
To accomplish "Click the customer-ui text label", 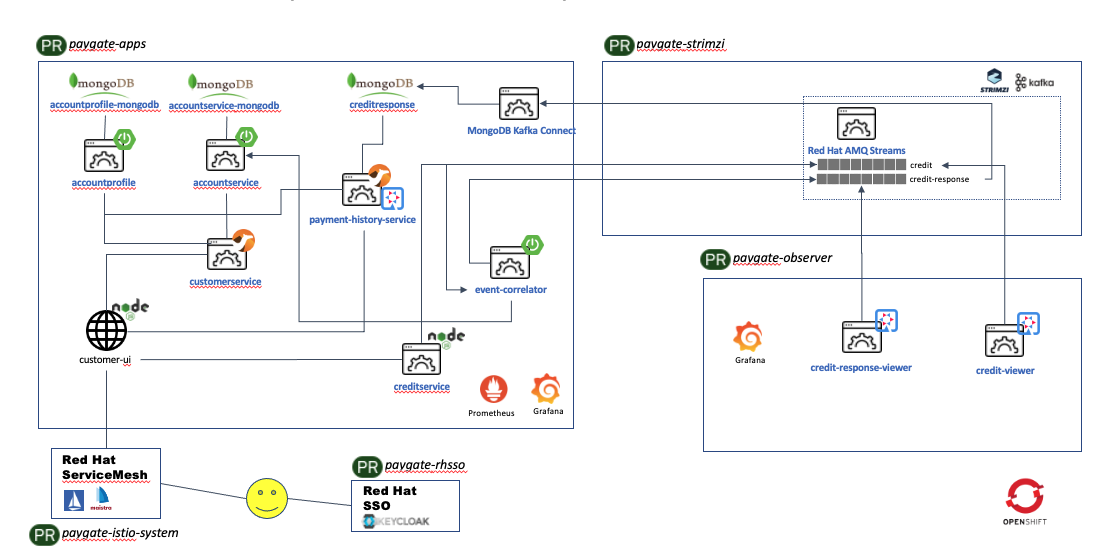I will pos(106,360).
